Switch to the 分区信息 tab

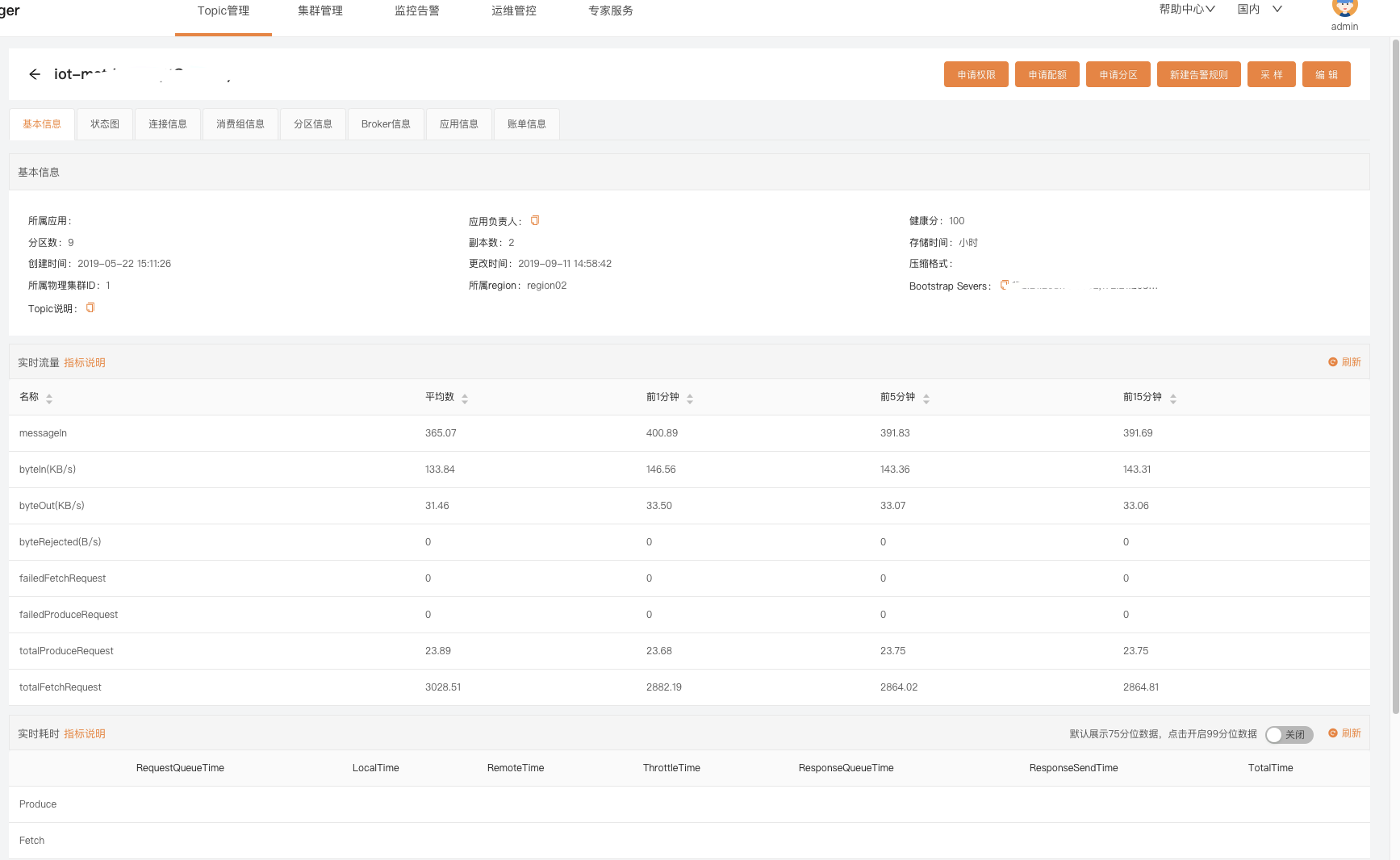pyautogui.click(x=313, y=124)
